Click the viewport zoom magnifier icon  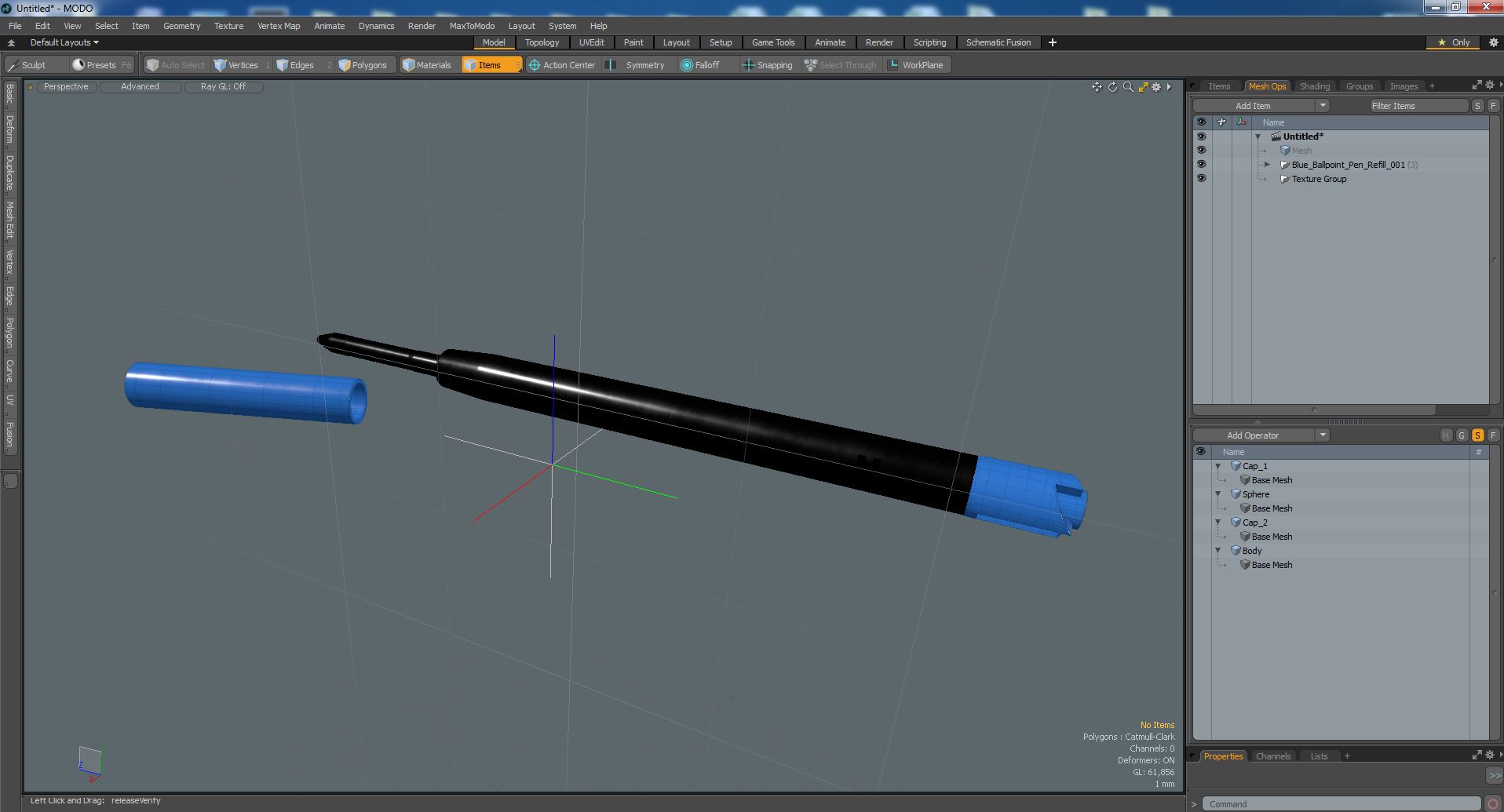[x=1128, y=87]
